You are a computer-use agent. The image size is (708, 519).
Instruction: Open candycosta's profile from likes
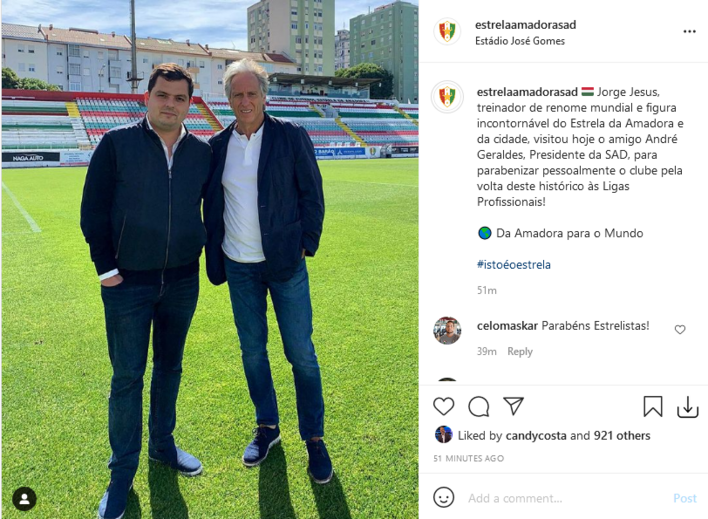point(536,435)
